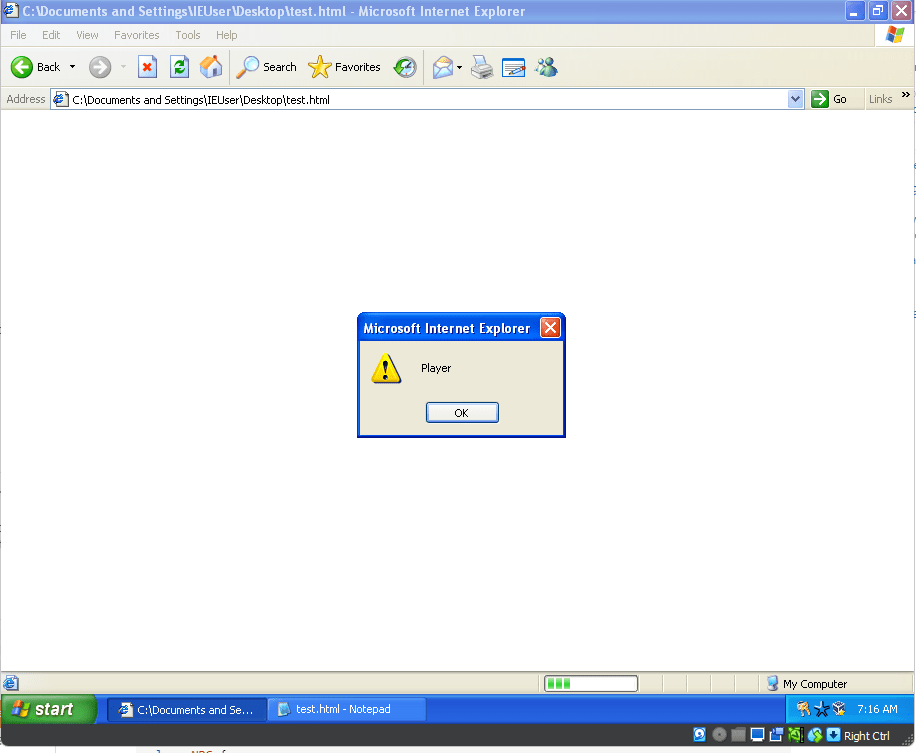Click the warning icon in alert dialog
The width and height of the screenshot is (916, 753).
[386, 368]
